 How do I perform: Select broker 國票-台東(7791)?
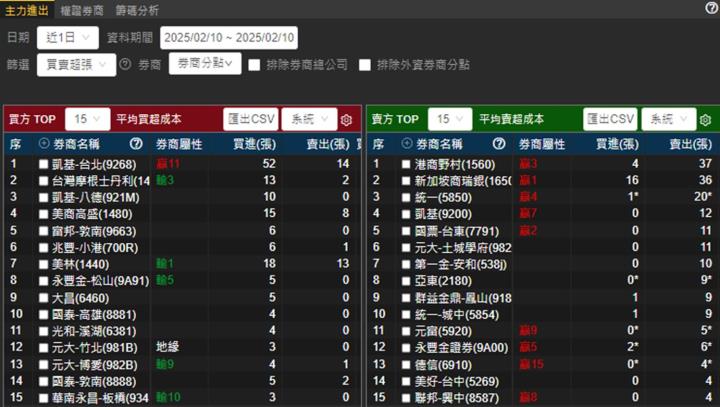[457, 231]
